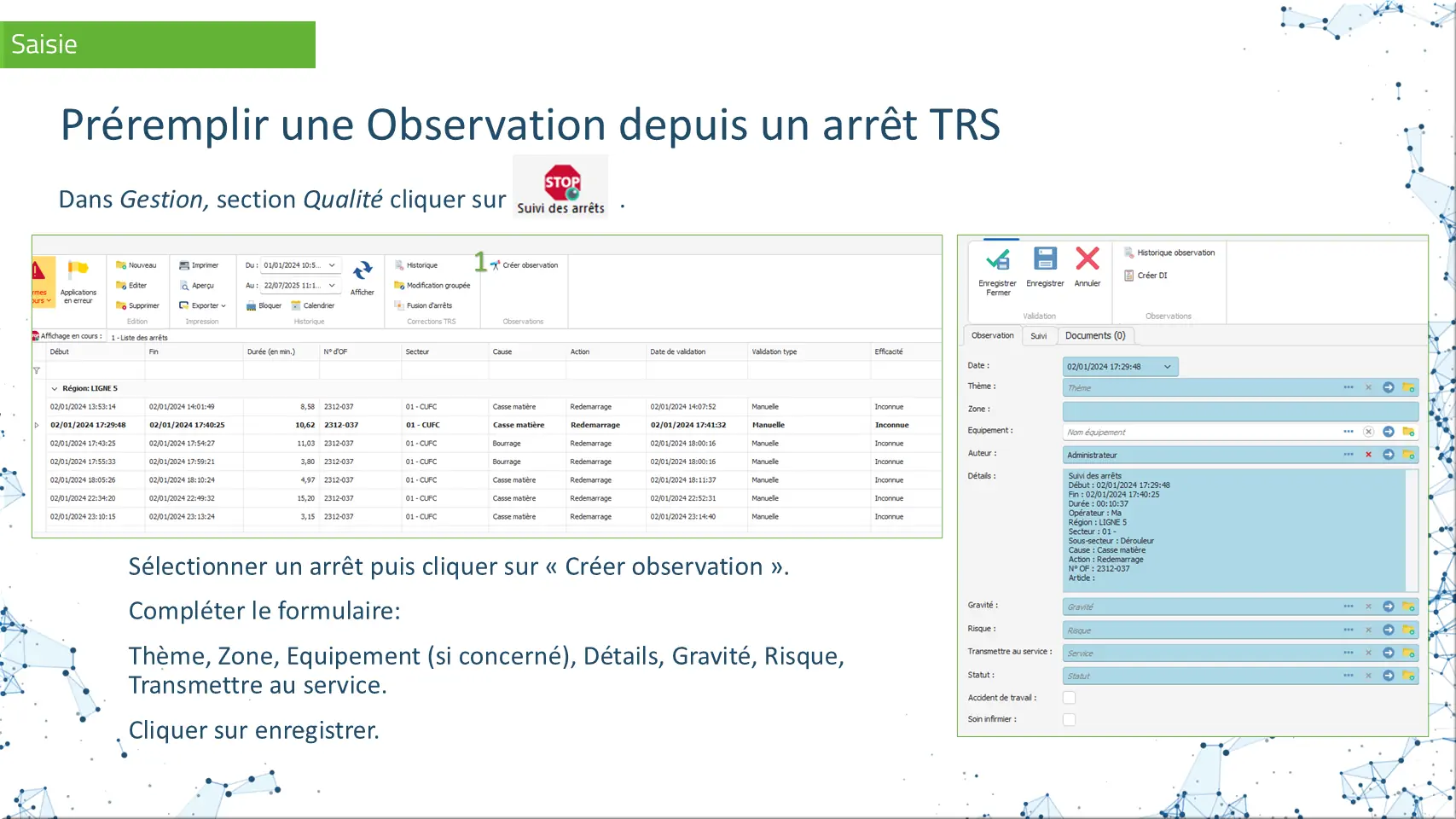Click the Suivi des arrêts STOP icon
1456x819 pixels.
pyautogui.click(x=561, y=182)
